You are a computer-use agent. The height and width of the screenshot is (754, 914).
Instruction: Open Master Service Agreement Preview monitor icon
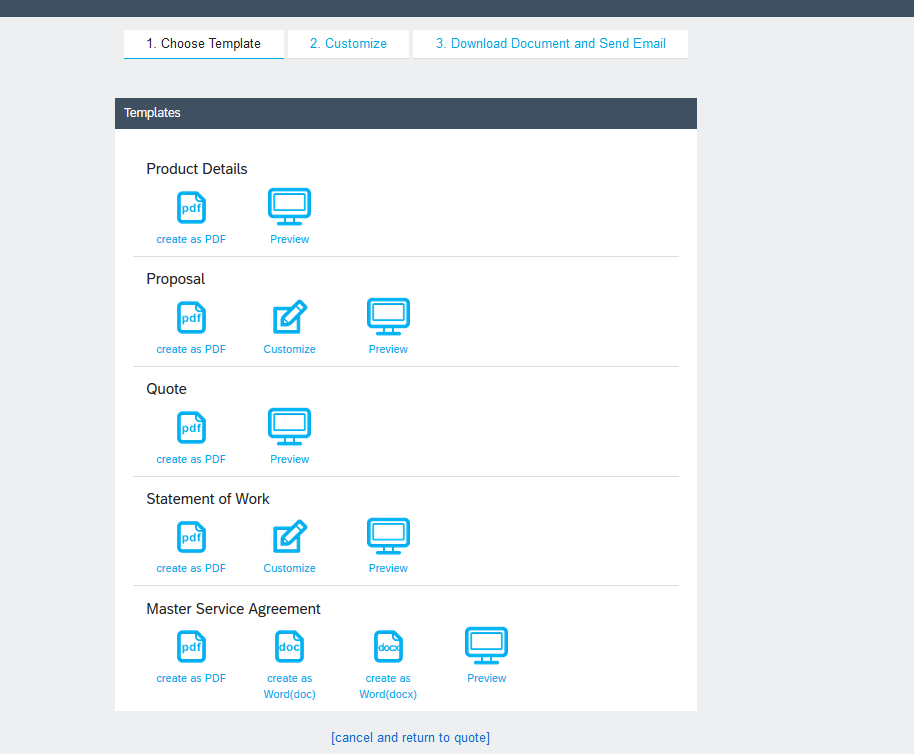487,646
